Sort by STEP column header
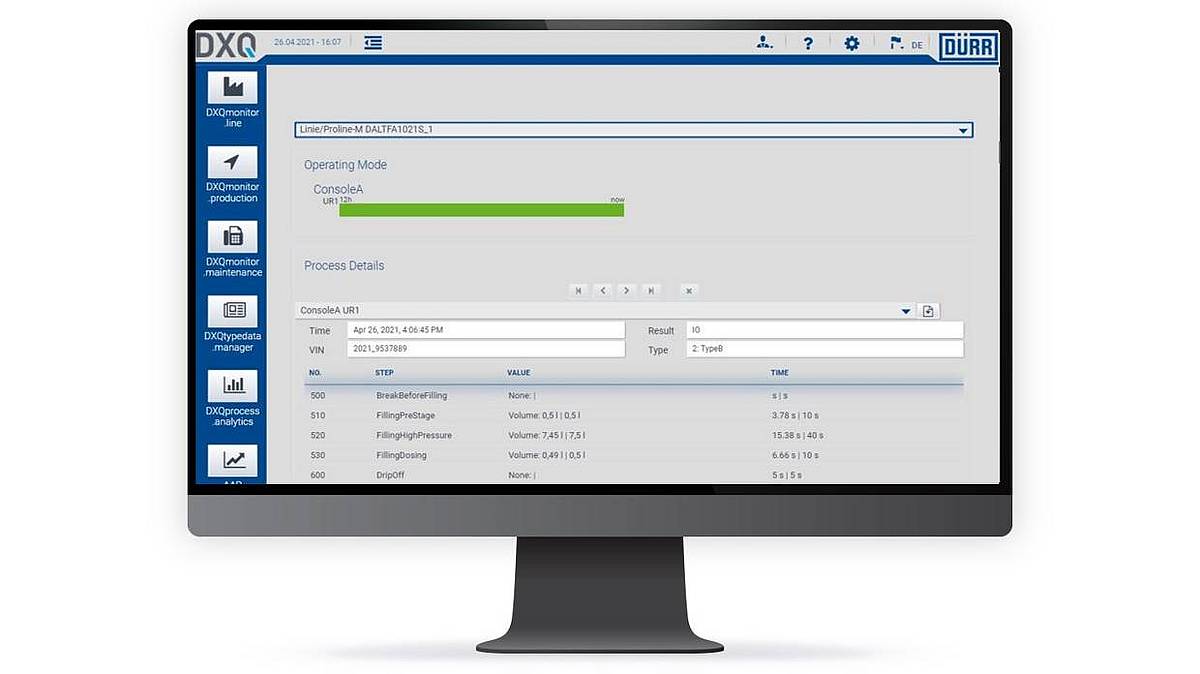Image resolution: width=1200 pixels, height=674 pixels. pyautogui.click(x=385, y=373)
